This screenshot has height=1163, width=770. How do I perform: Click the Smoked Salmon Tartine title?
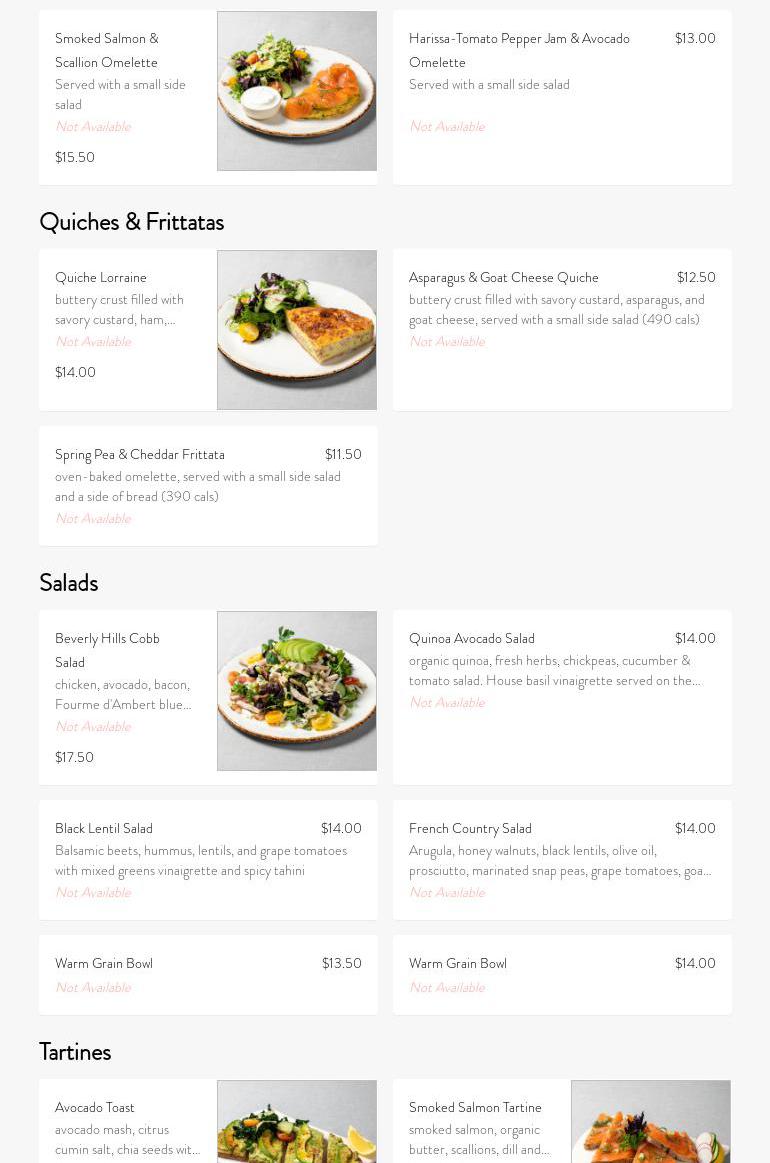[475, 1108]
